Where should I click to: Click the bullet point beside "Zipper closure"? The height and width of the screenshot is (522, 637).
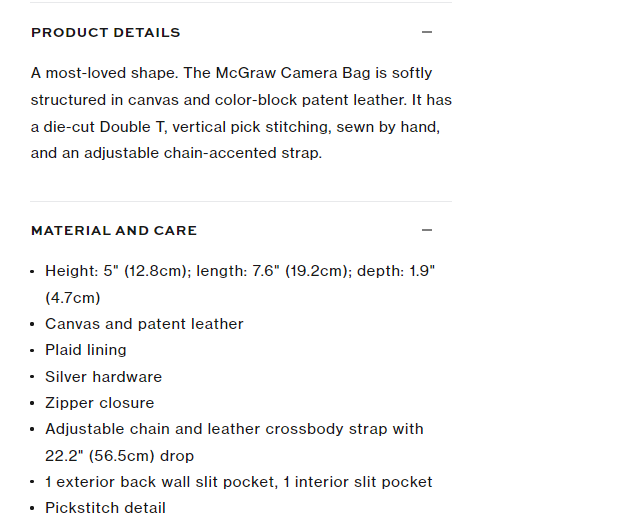tap(32, 403)
